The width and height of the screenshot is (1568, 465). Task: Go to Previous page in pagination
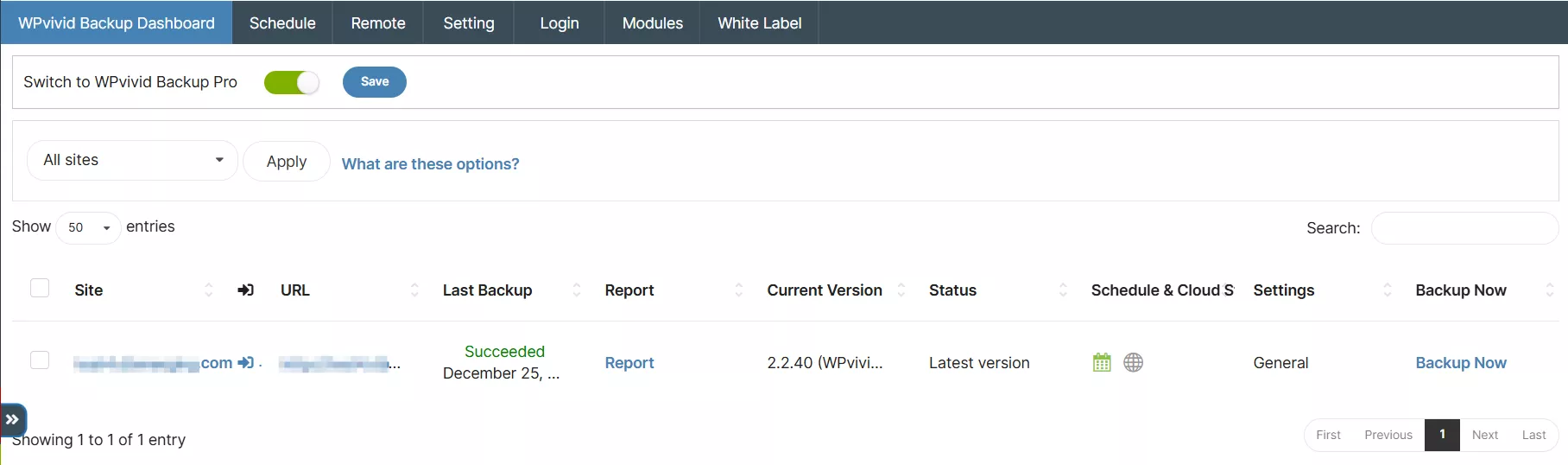tap(1388, 435)
